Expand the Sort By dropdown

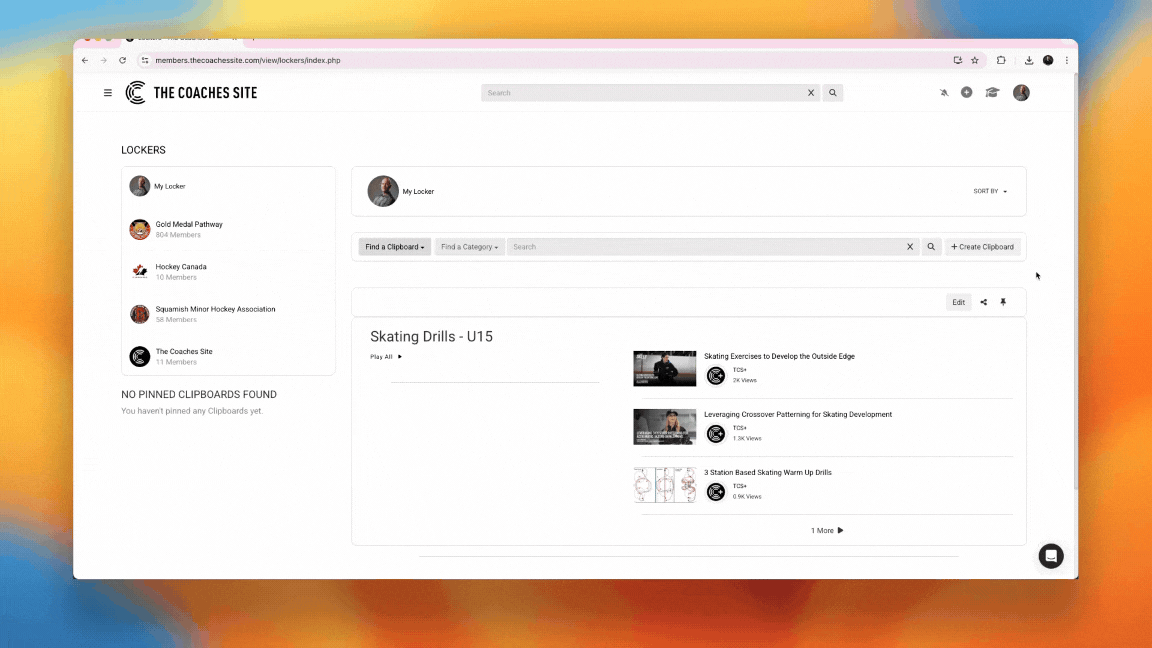point(990,191)
